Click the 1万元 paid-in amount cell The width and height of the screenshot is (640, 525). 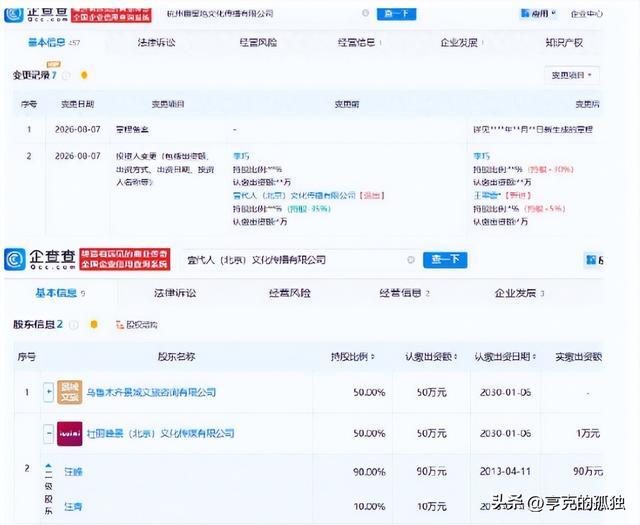point(588,433)
